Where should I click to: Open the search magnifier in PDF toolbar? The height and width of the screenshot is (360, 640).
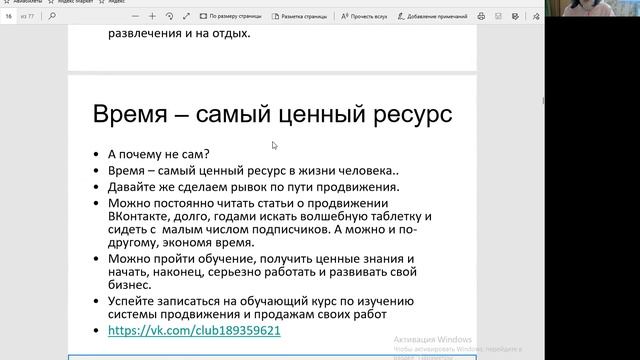pyautogui.click(x=52, y=16)
